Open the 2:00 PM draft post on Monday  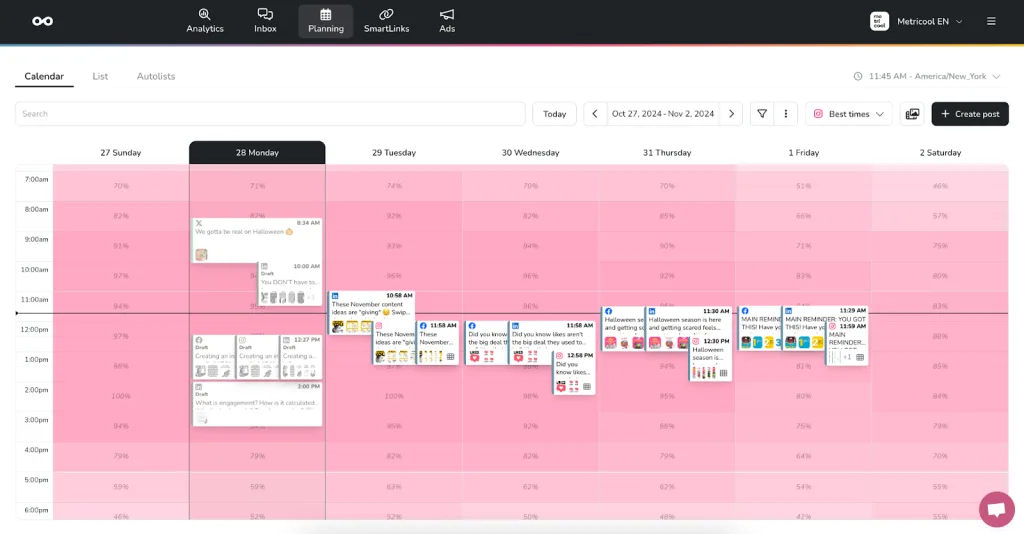click(257, 403)
